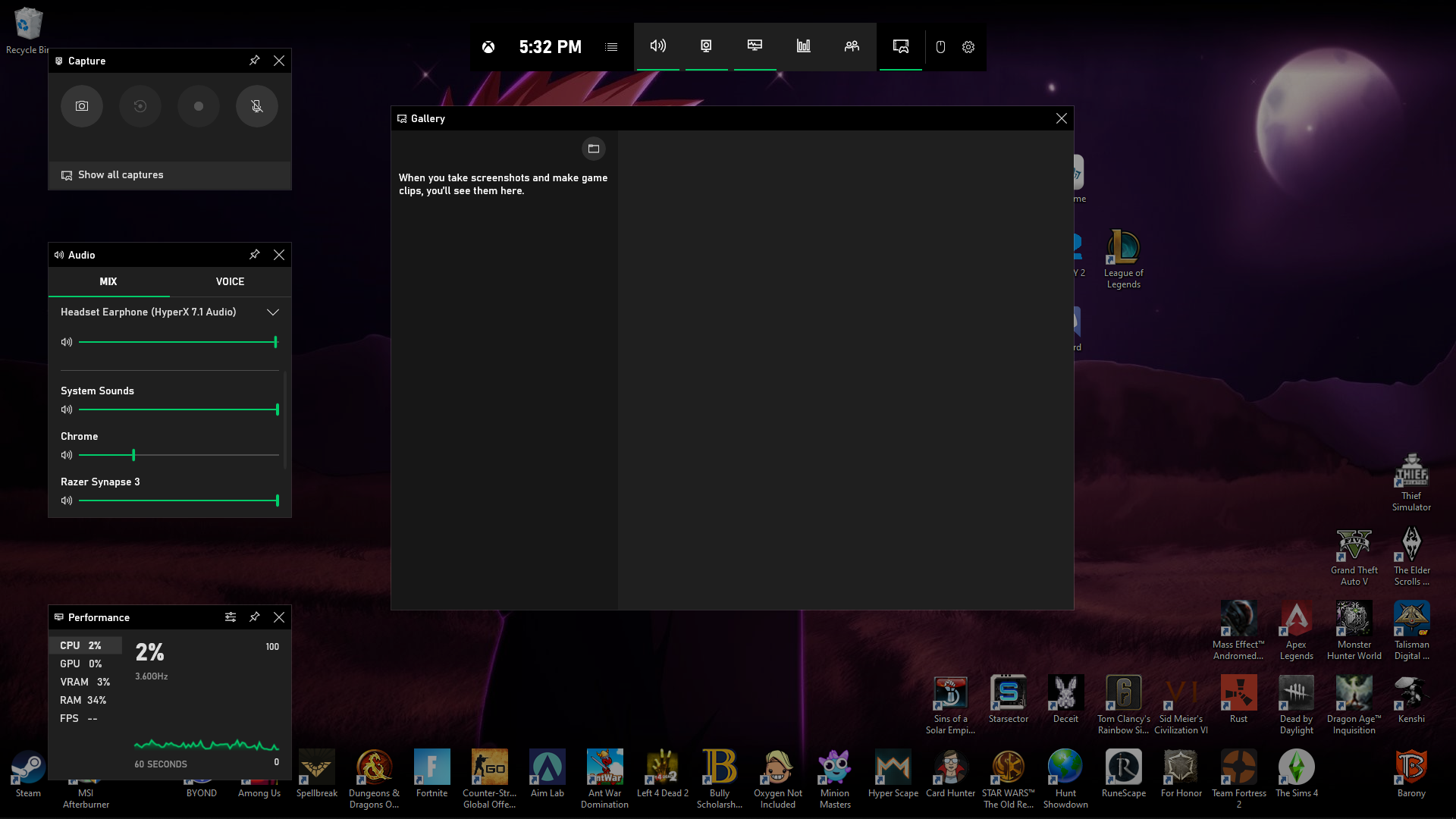Toggle the Audio widget from Game Bar
Screen dimensions: 1456x819
click(658, 46)
